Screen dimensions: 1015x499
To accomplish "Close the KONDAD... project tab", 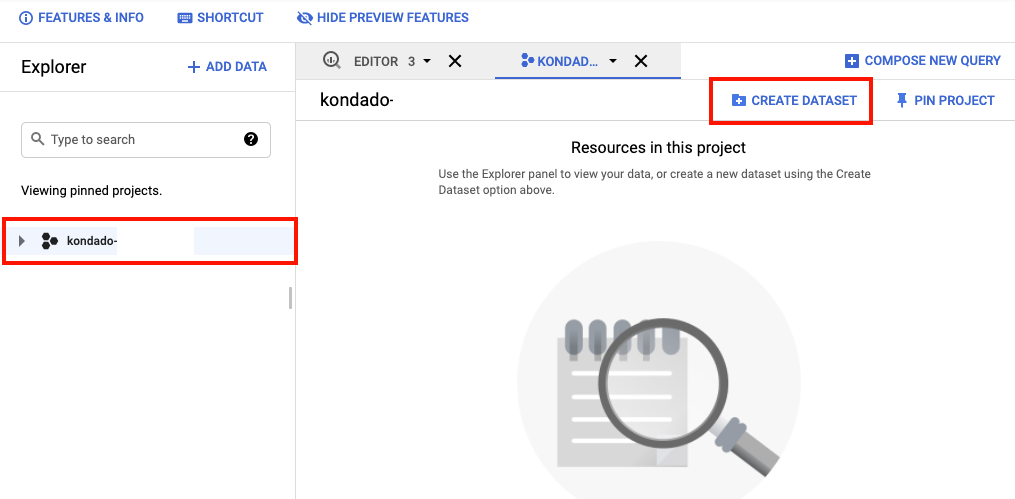I will click(x=641, y=61).
